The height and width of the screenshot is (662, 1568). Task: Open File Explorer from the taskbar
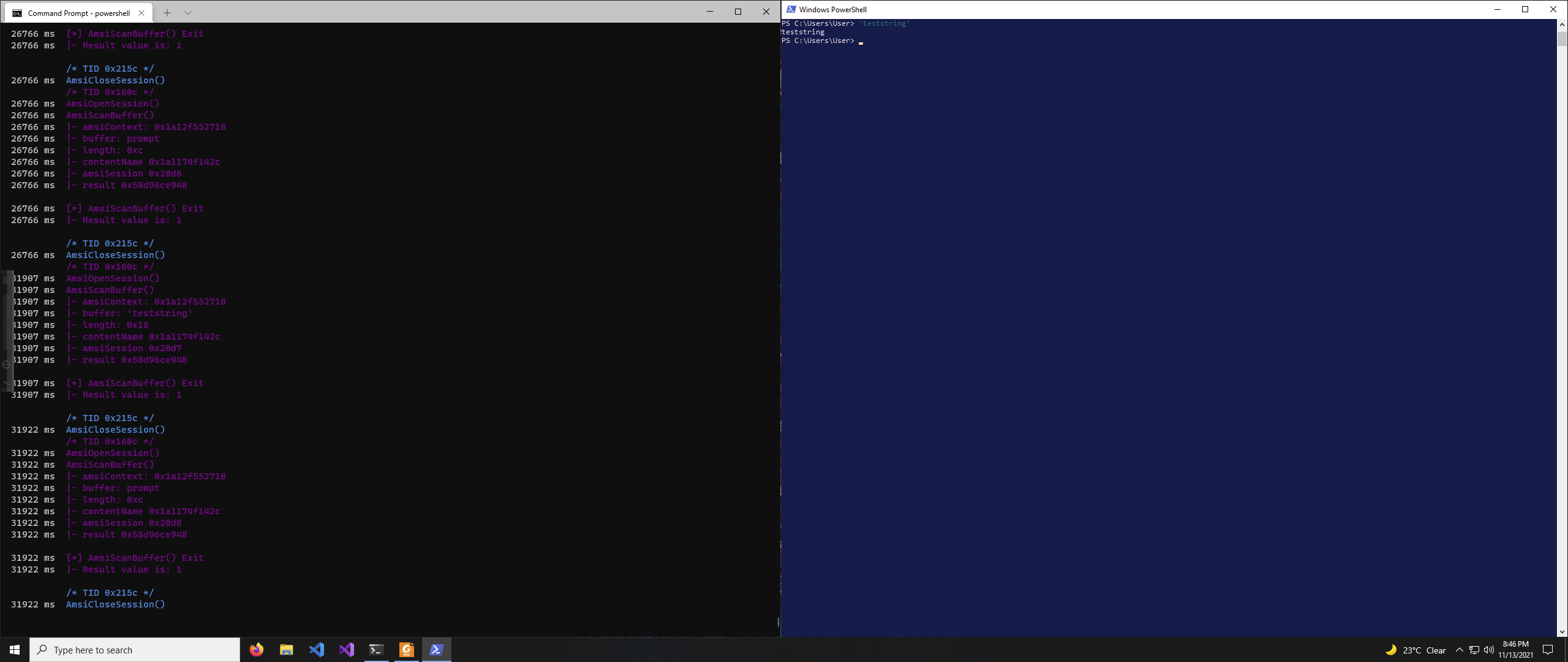click(x=287, y=650)
